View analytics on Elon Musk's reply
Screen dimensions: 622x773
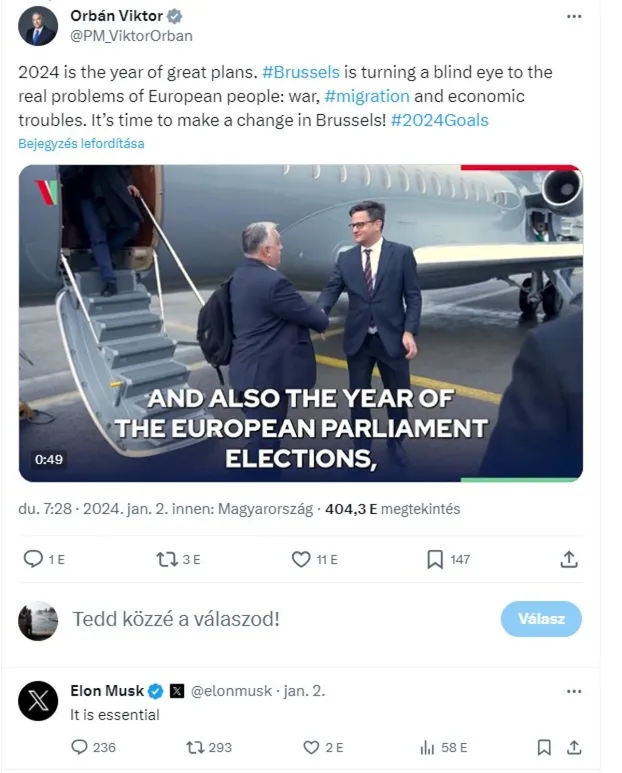click(427, 747)
